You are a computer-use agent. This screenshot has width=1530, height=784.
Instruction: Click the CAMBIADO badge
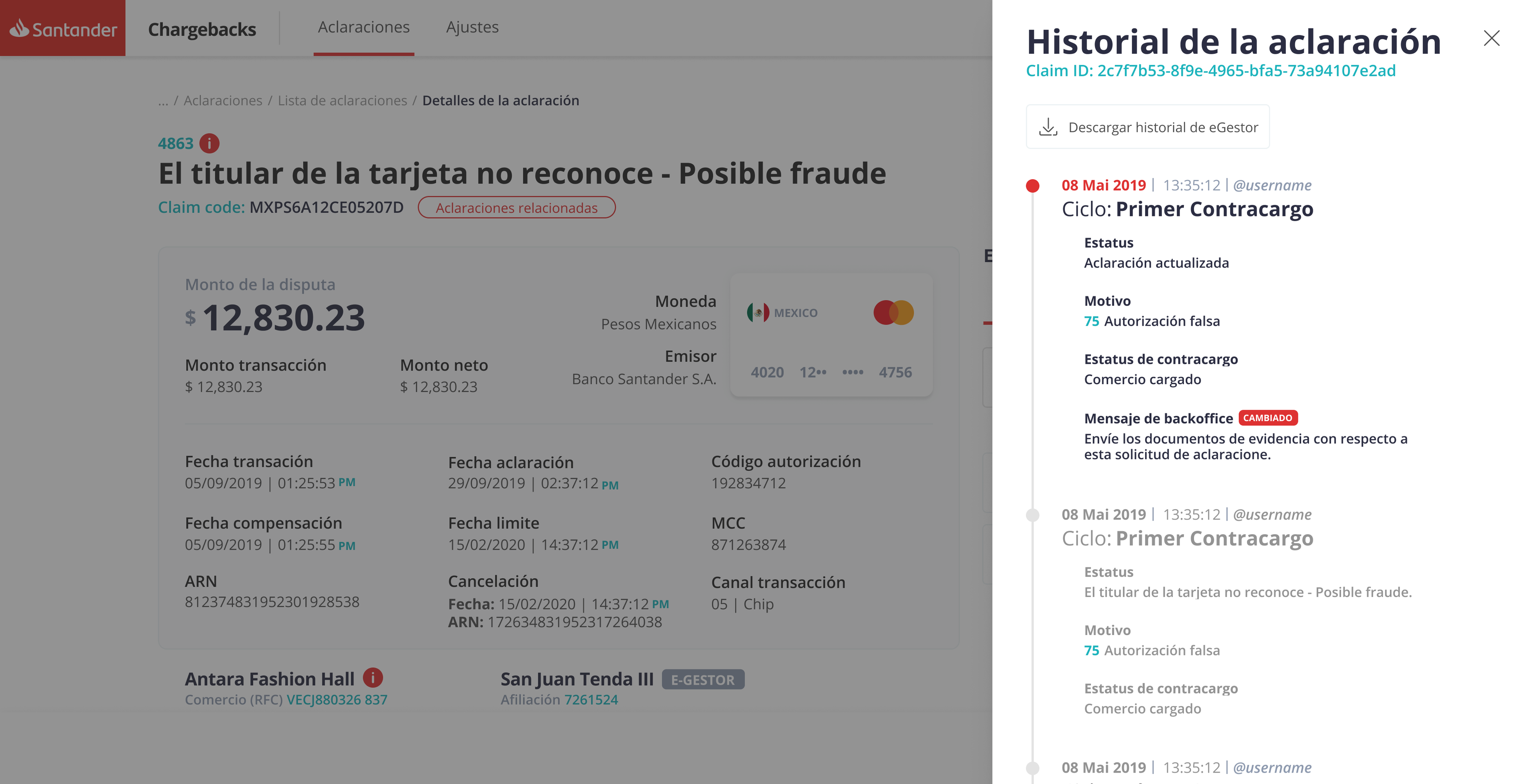[1268, 417]
